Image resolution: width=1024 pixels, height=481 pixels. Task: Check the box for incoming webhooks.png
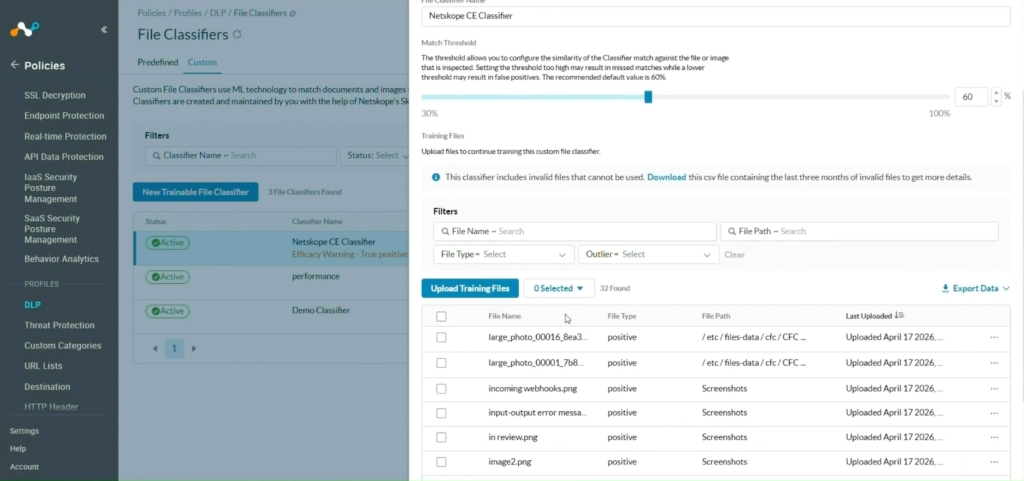[x=441, y=388]
